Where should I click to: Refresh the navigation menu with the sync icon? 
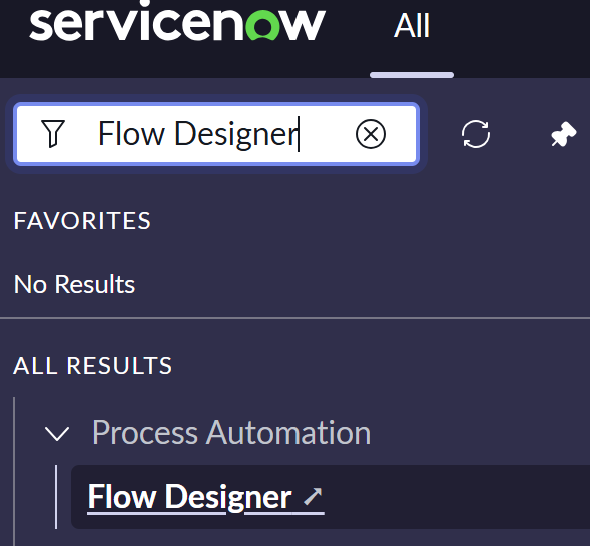[476, 134]
